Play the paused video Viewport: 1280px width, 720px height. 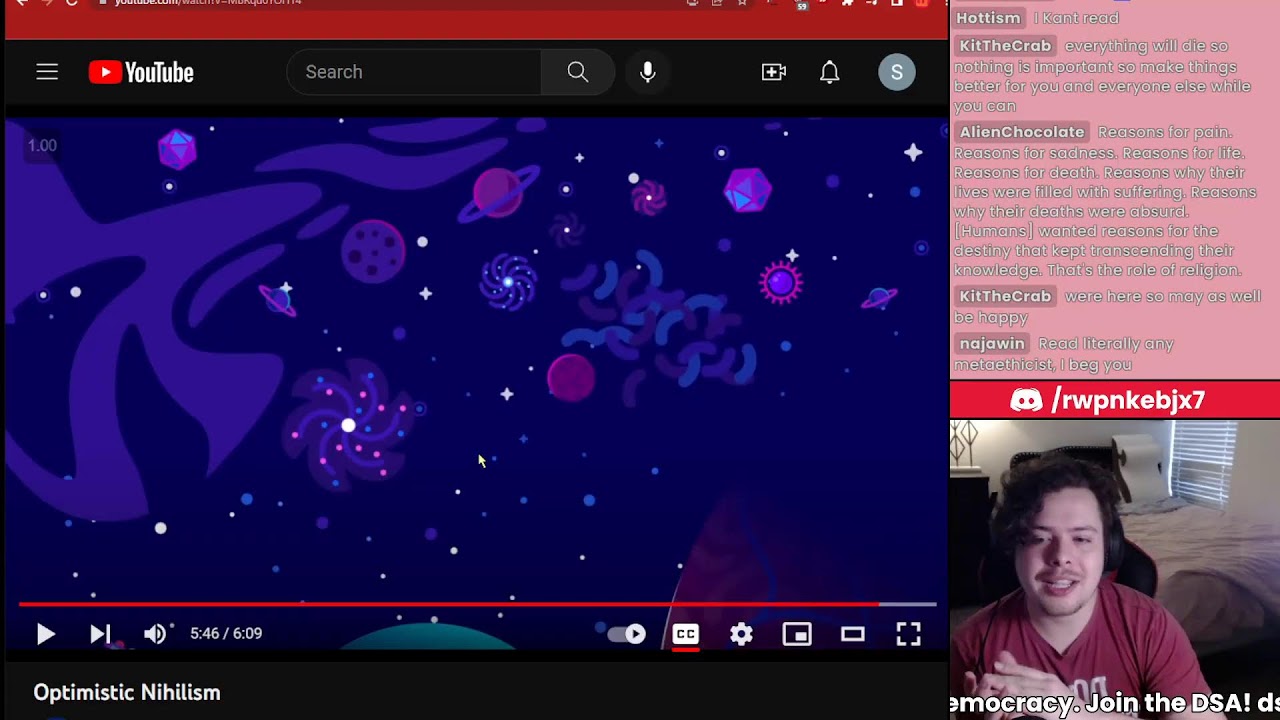(x=46, y=634)
